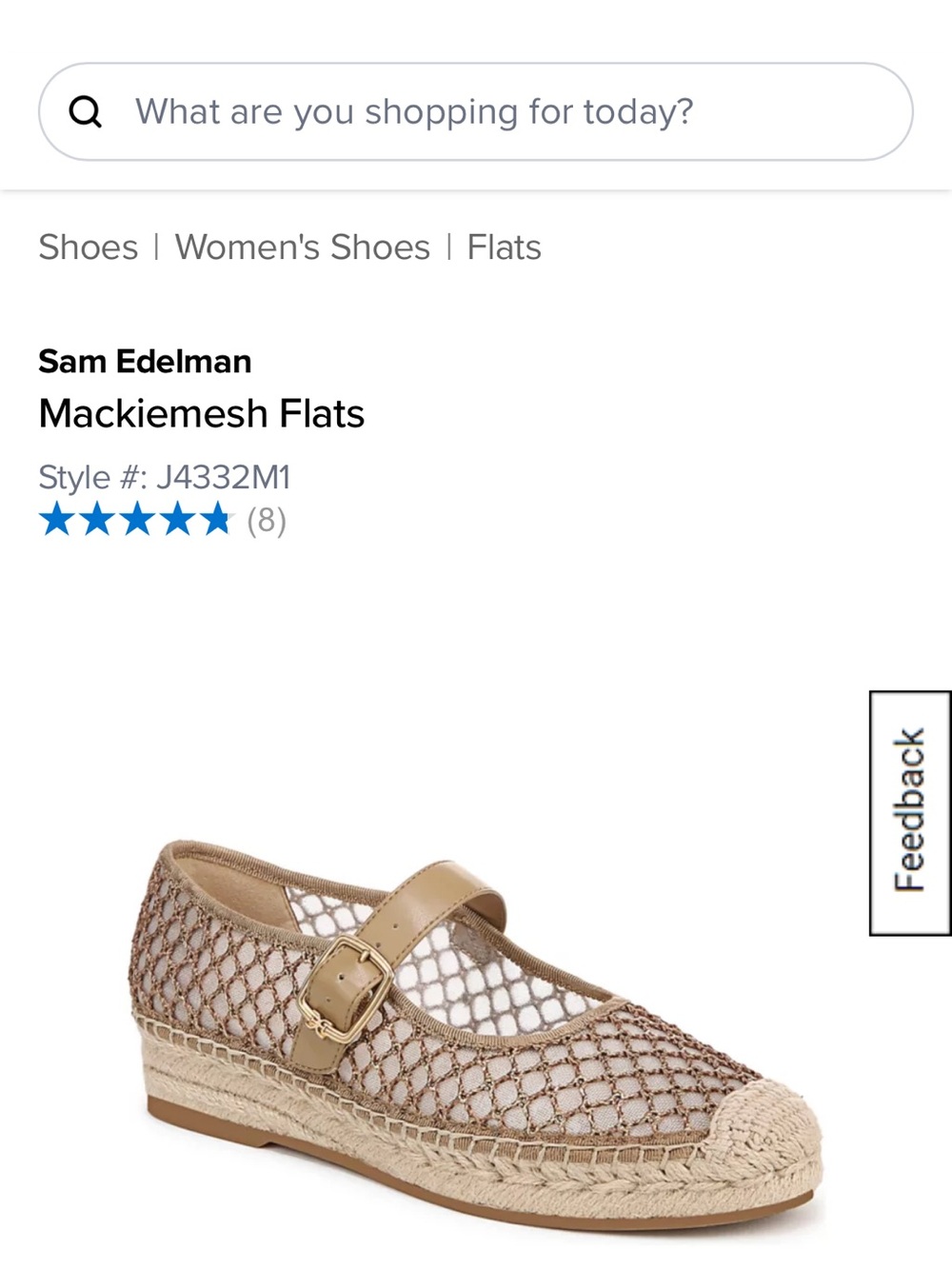Click the fourth rating star
Screen dimensions: 952x1269
click(x=177, y=521)
